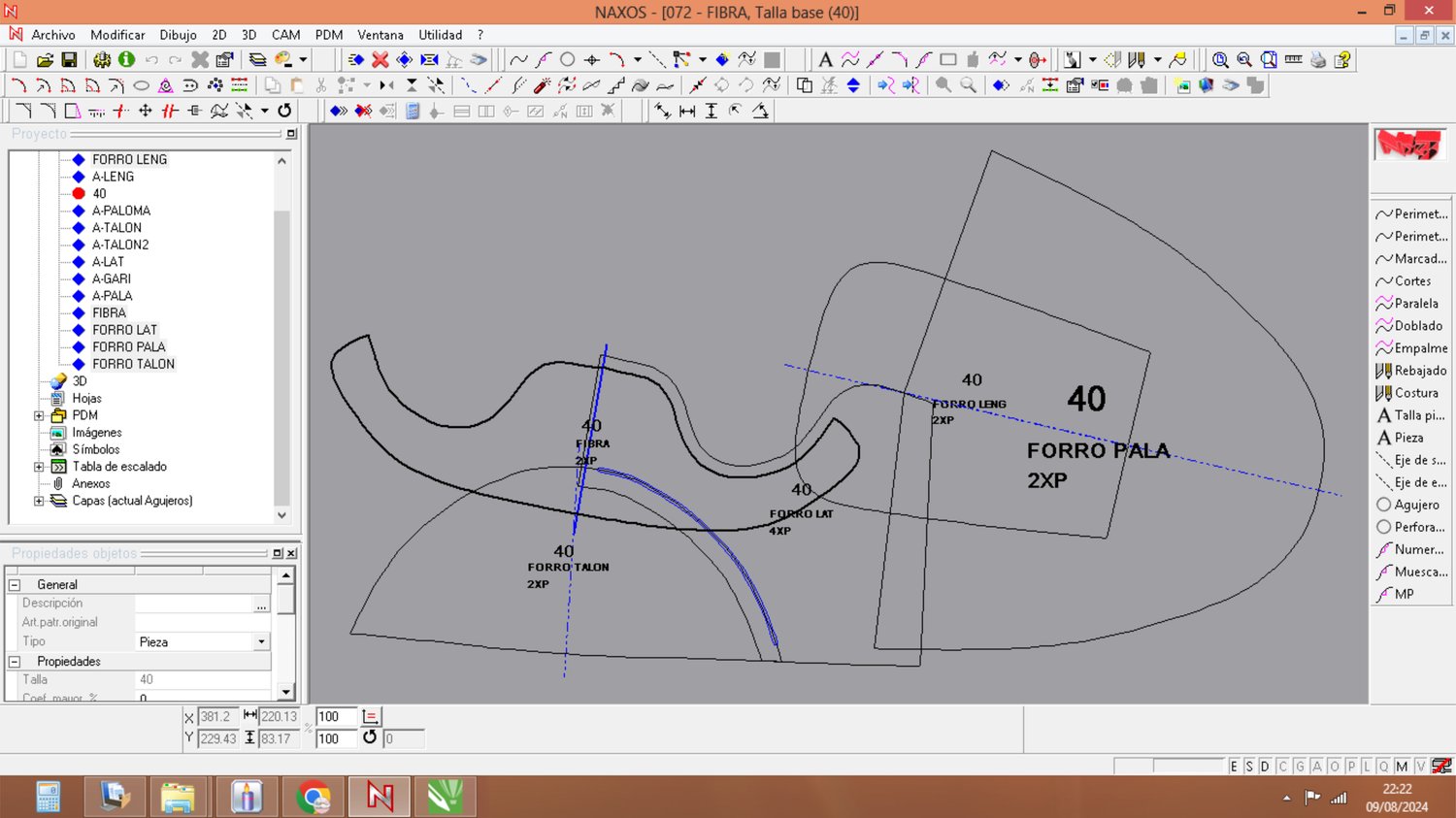The image size is (1456, 818).
Task: Click the printer icon in toolbar
Action: click(x=1318, y=60)
